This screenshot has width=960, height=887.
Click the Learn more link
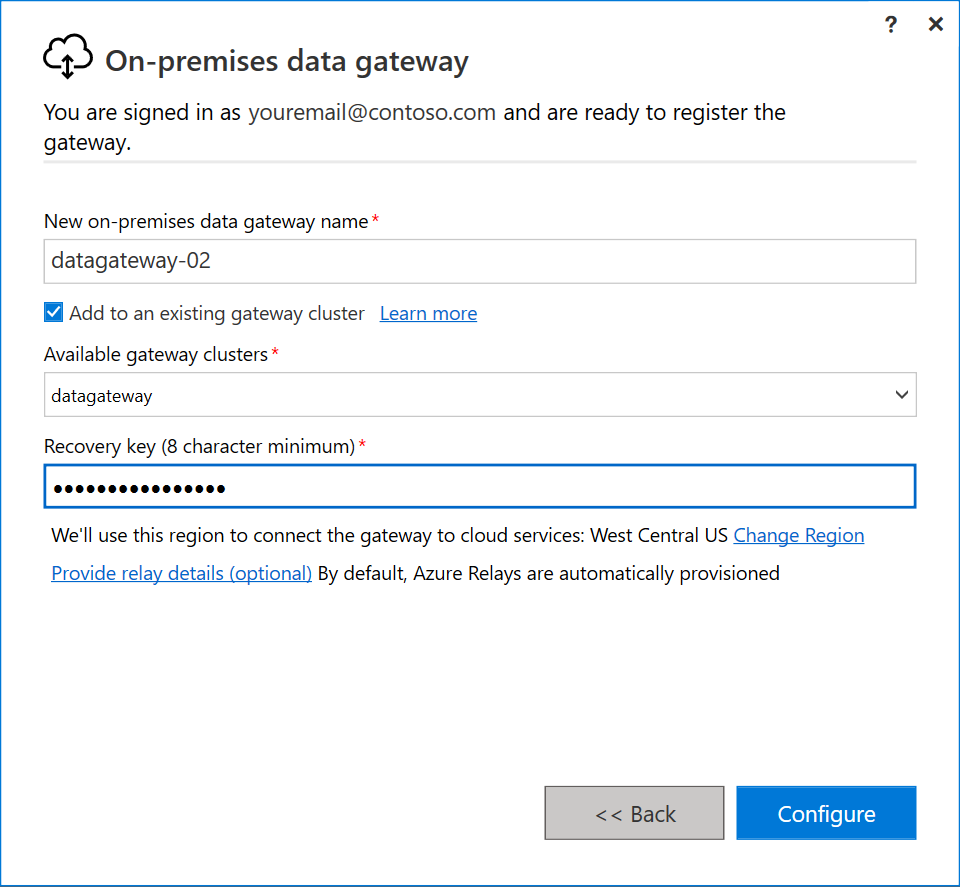point(428,313)
